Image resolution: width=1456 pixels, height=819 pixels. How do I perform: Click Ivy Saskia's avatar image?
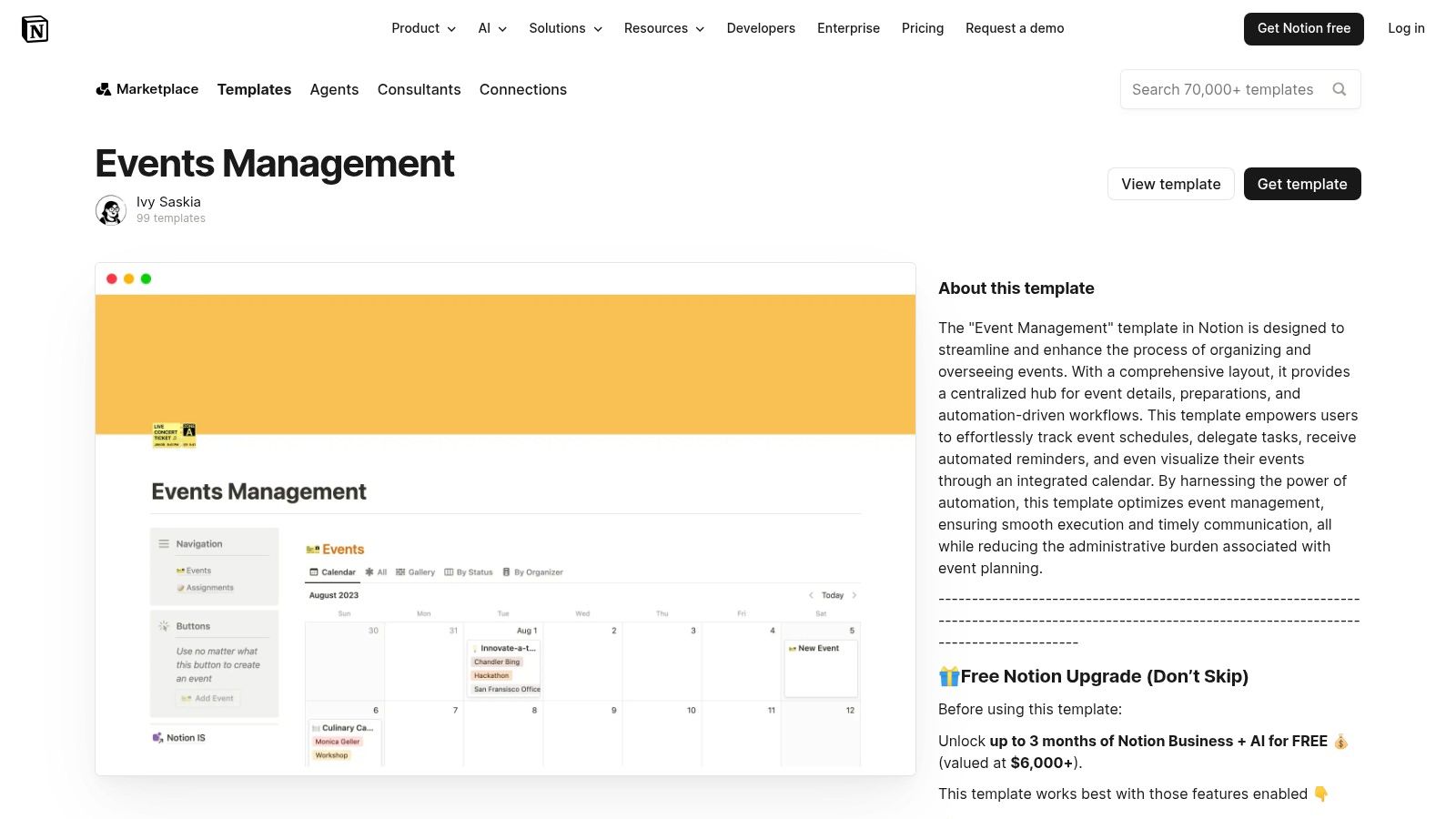(111, 210)
